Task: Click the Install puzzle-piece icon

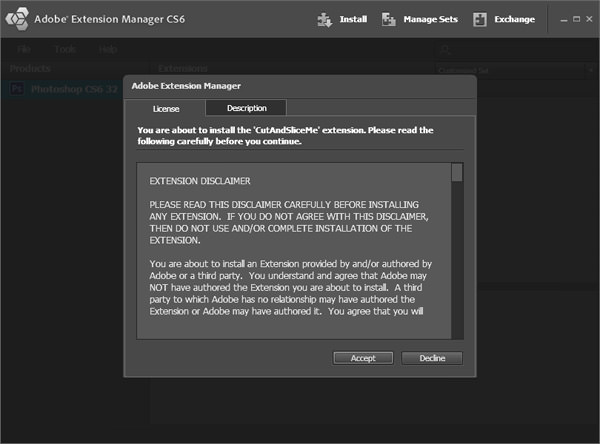Action: (324, 20)
